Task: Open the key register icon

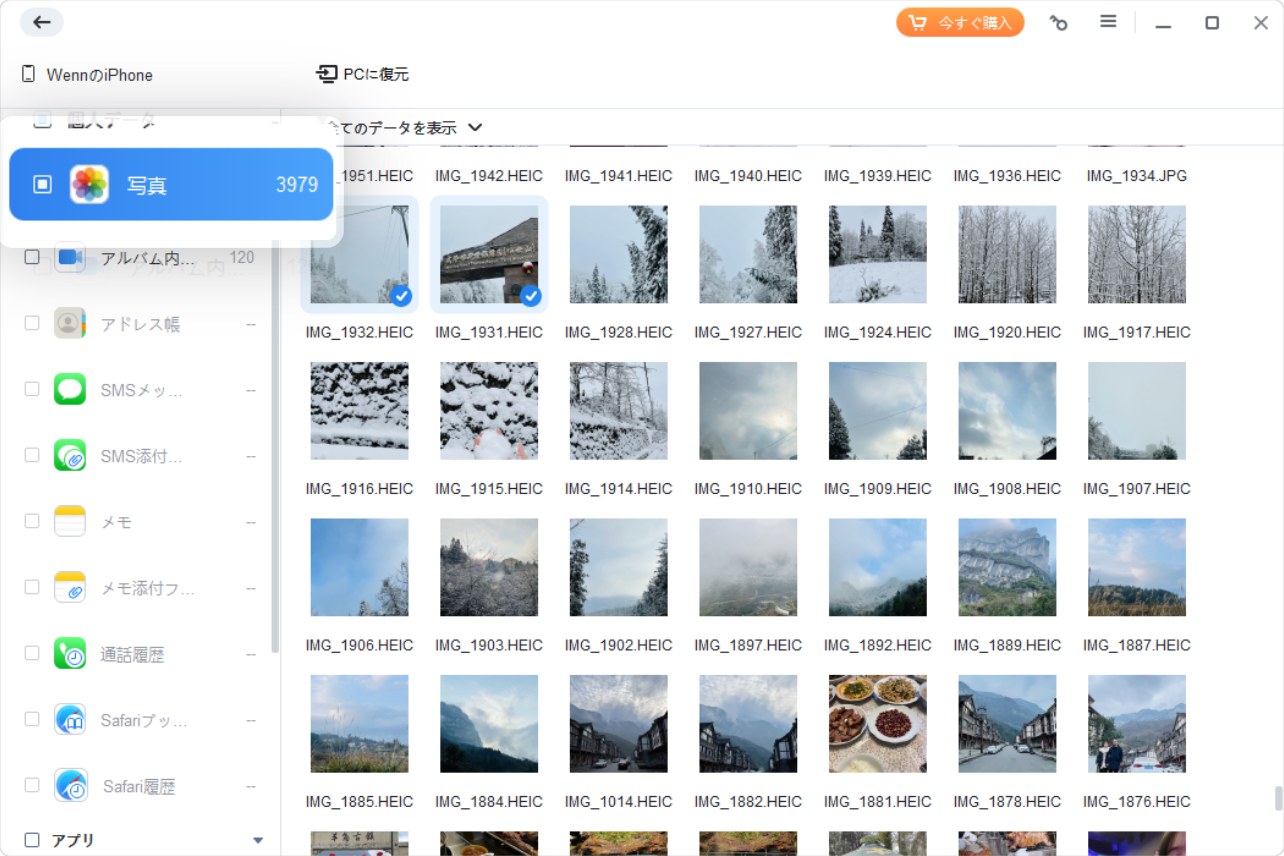Action: (1058, 23)
